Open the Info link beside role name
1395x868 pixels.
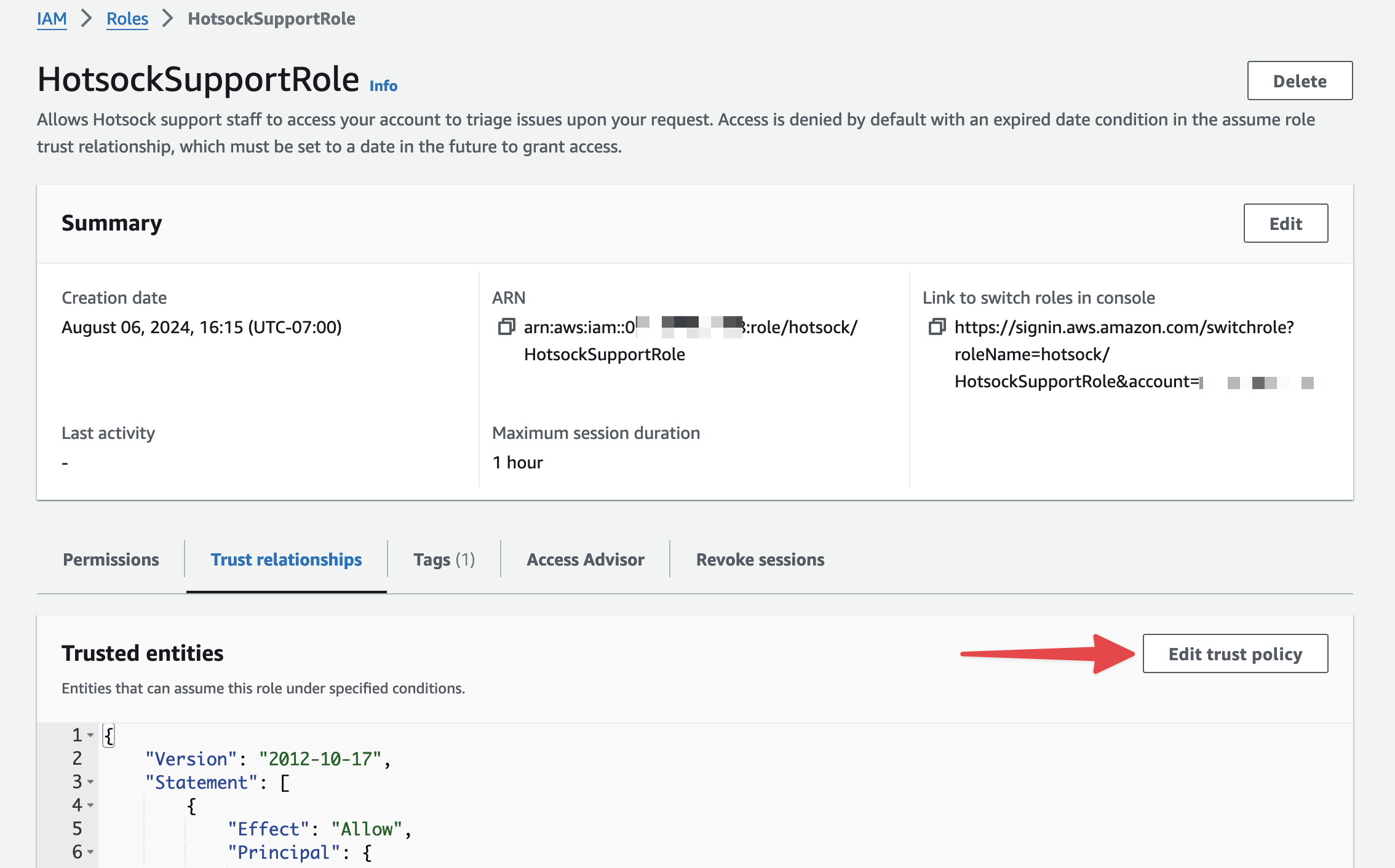click(x=383, y=85)
